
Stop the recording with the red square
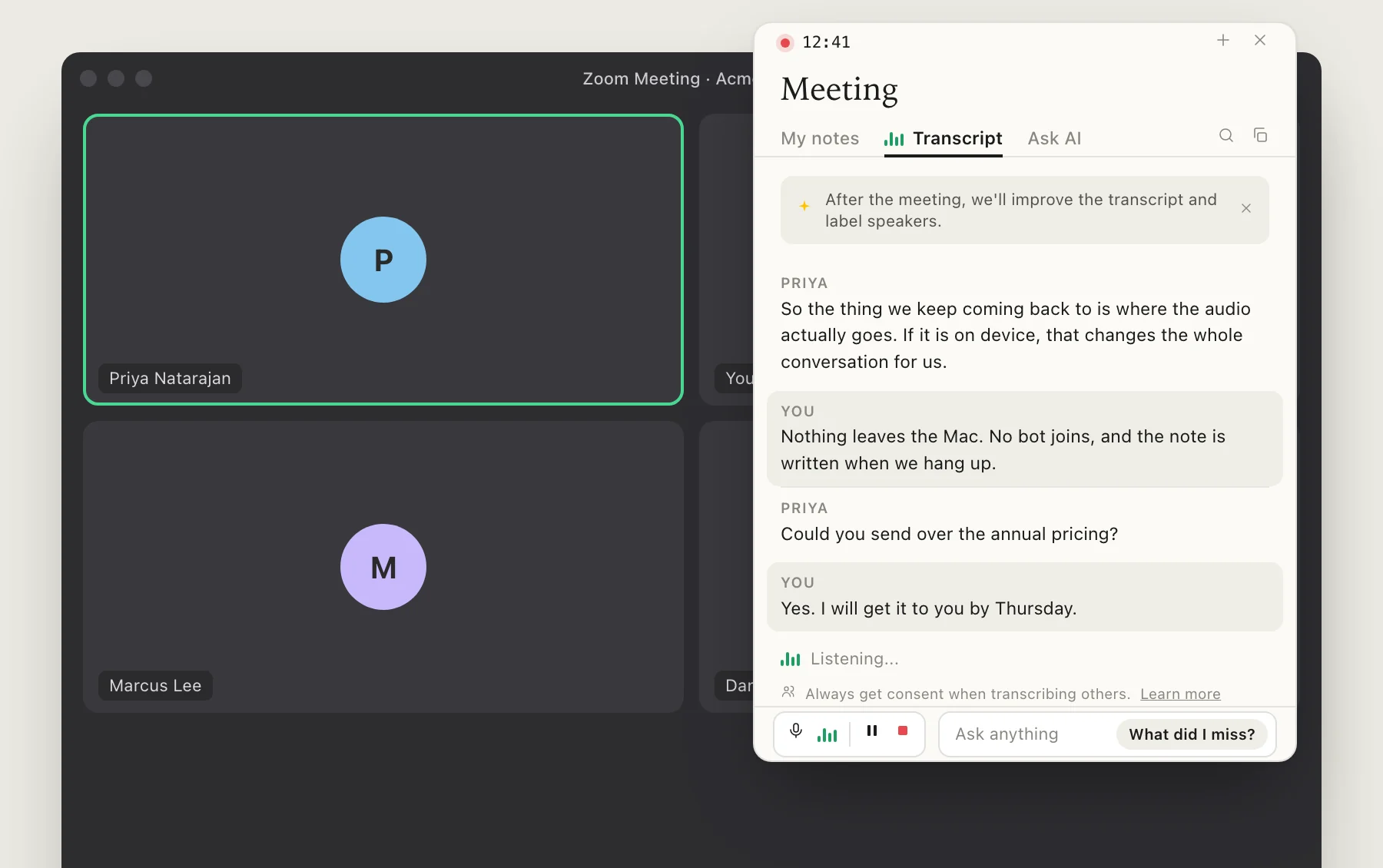(903, 731)
